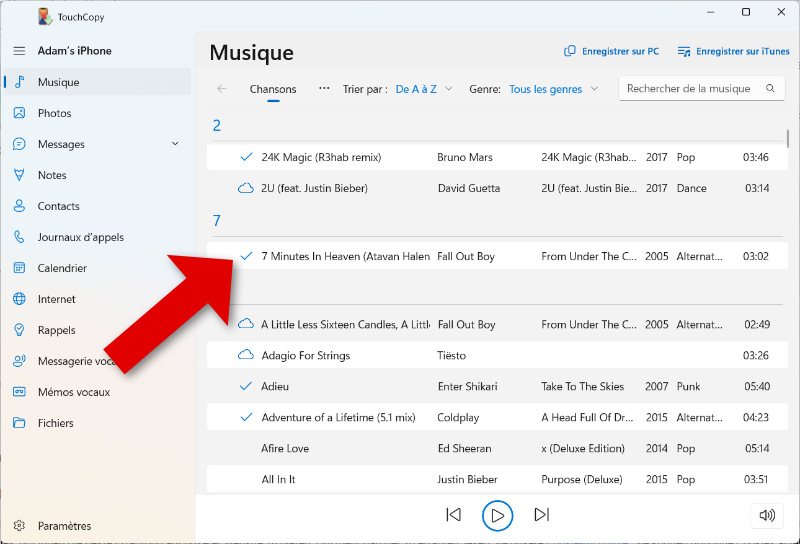Open the Internet section
This screenshot has height=544, width=800.
56,299
